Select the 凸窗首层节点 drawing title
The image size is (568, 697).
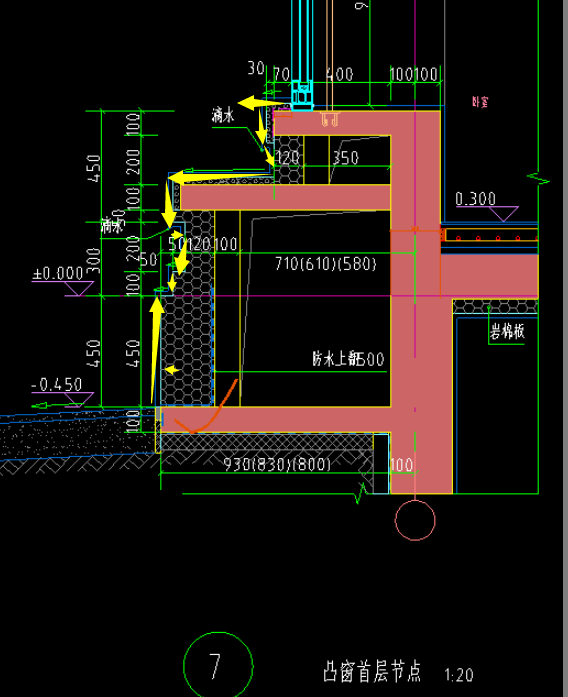[x=372, y=672]
